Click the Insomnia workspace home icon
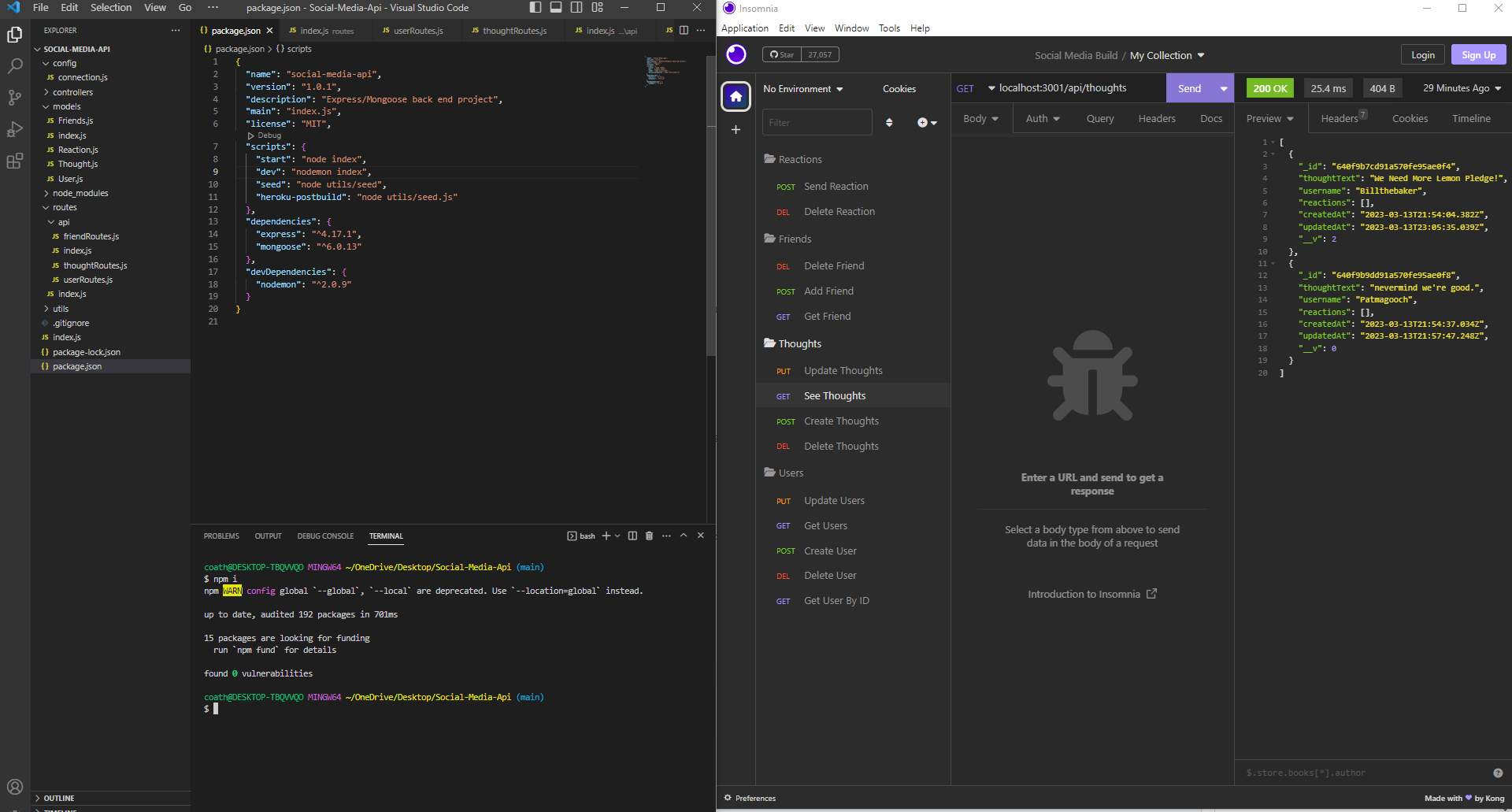 [x=736, y=96]
